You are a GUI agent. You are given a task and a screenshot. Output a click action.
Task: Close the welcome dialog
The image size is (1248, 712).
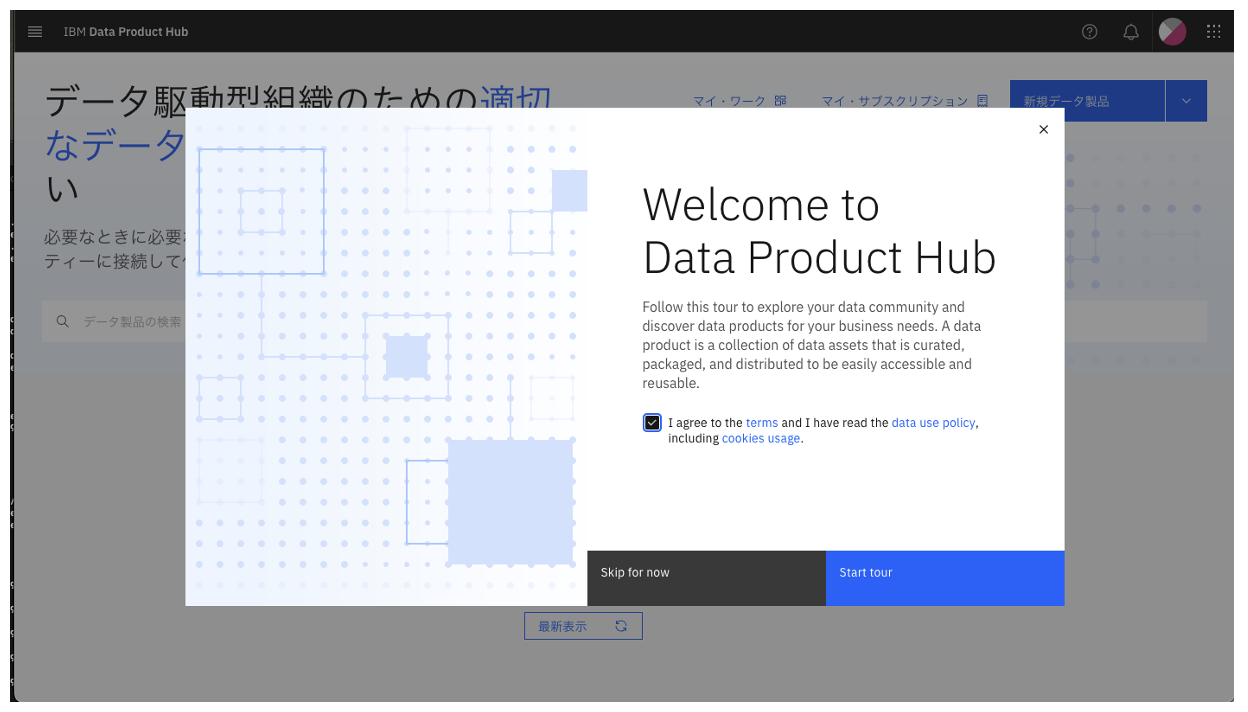click(x=1044, y=129)
